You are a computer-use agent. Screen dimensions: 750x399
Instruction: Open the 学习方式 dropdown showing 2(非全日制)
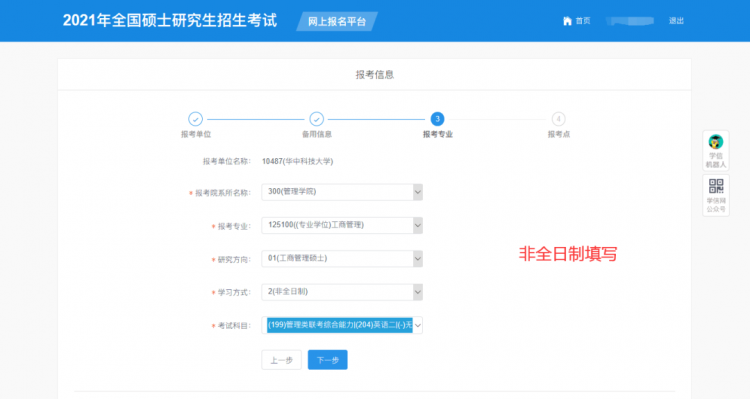pyautogui.click(x=342, y=292)
